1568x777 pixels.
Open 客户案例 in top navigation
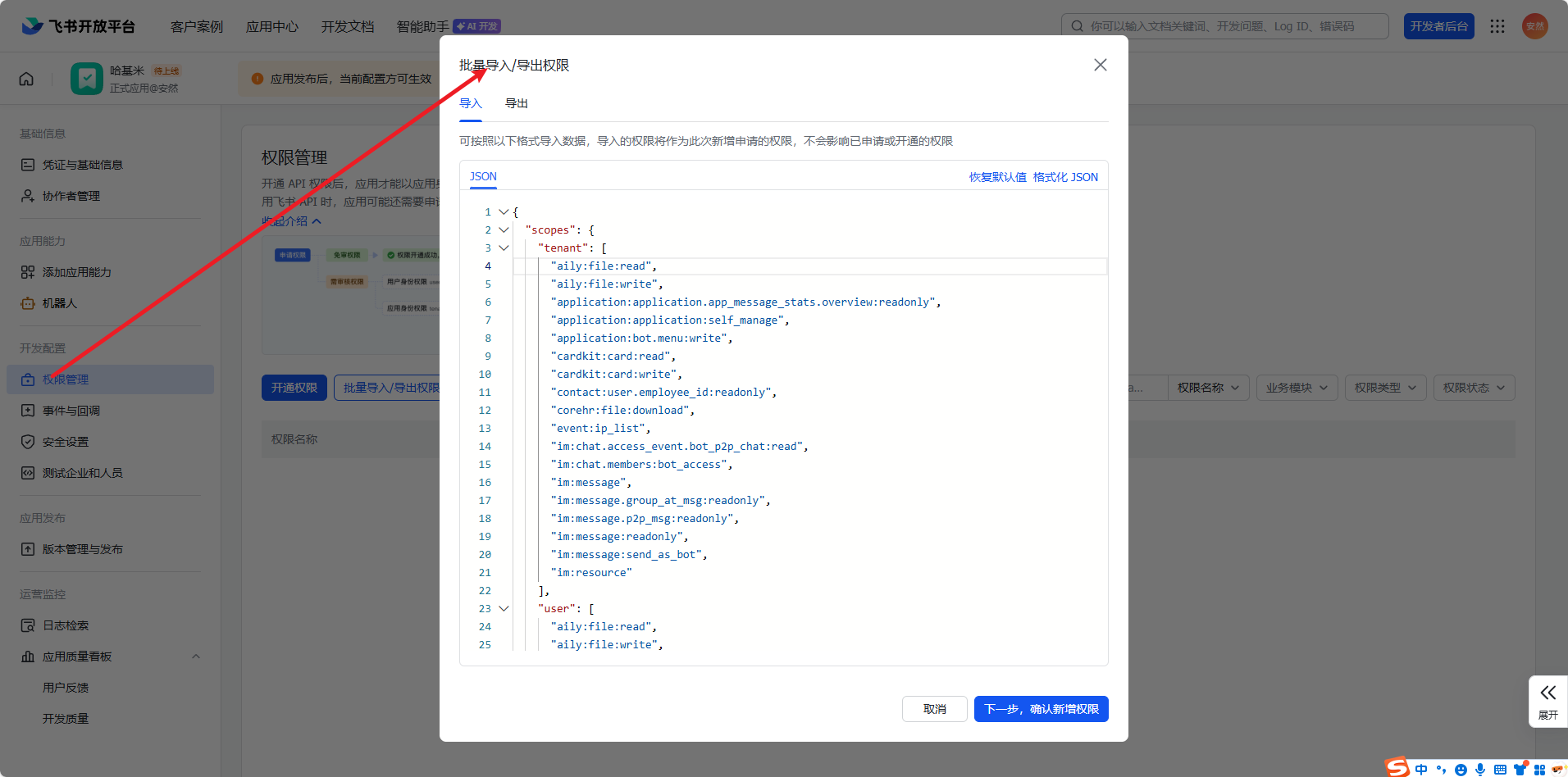[197, 26]
